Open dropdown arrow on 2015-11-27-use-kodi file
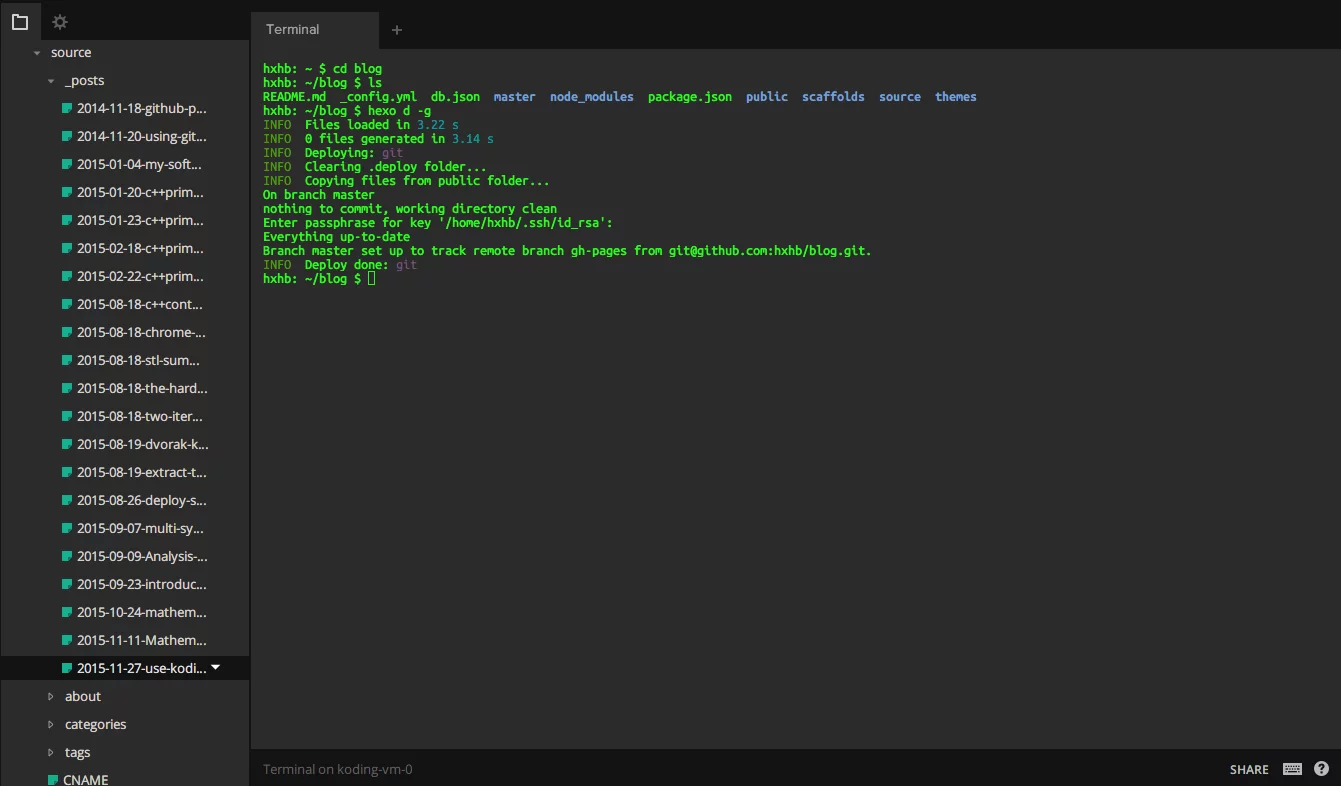Screen dimensions: 1341x786 pyautogui.click(x=216, y=667)
